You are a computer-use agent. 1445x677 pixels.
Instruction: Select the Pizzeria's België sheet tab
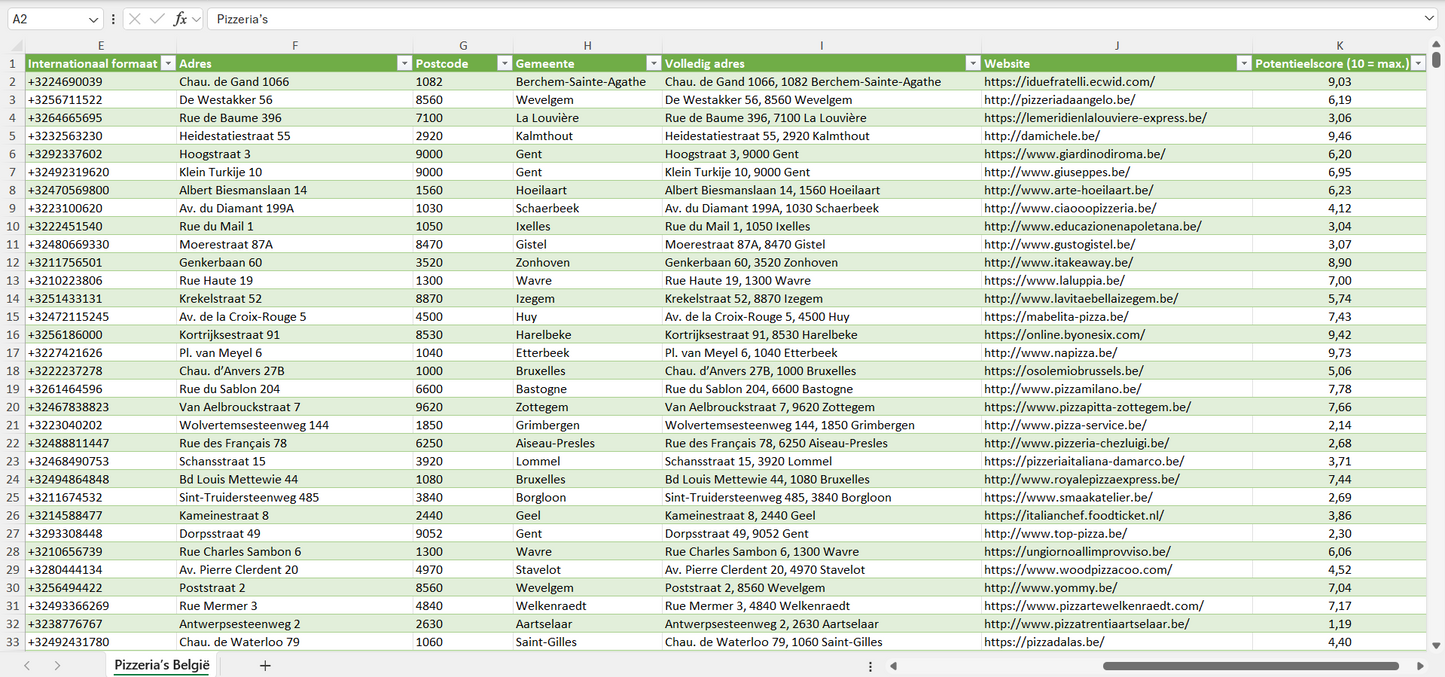coord(162,665)
